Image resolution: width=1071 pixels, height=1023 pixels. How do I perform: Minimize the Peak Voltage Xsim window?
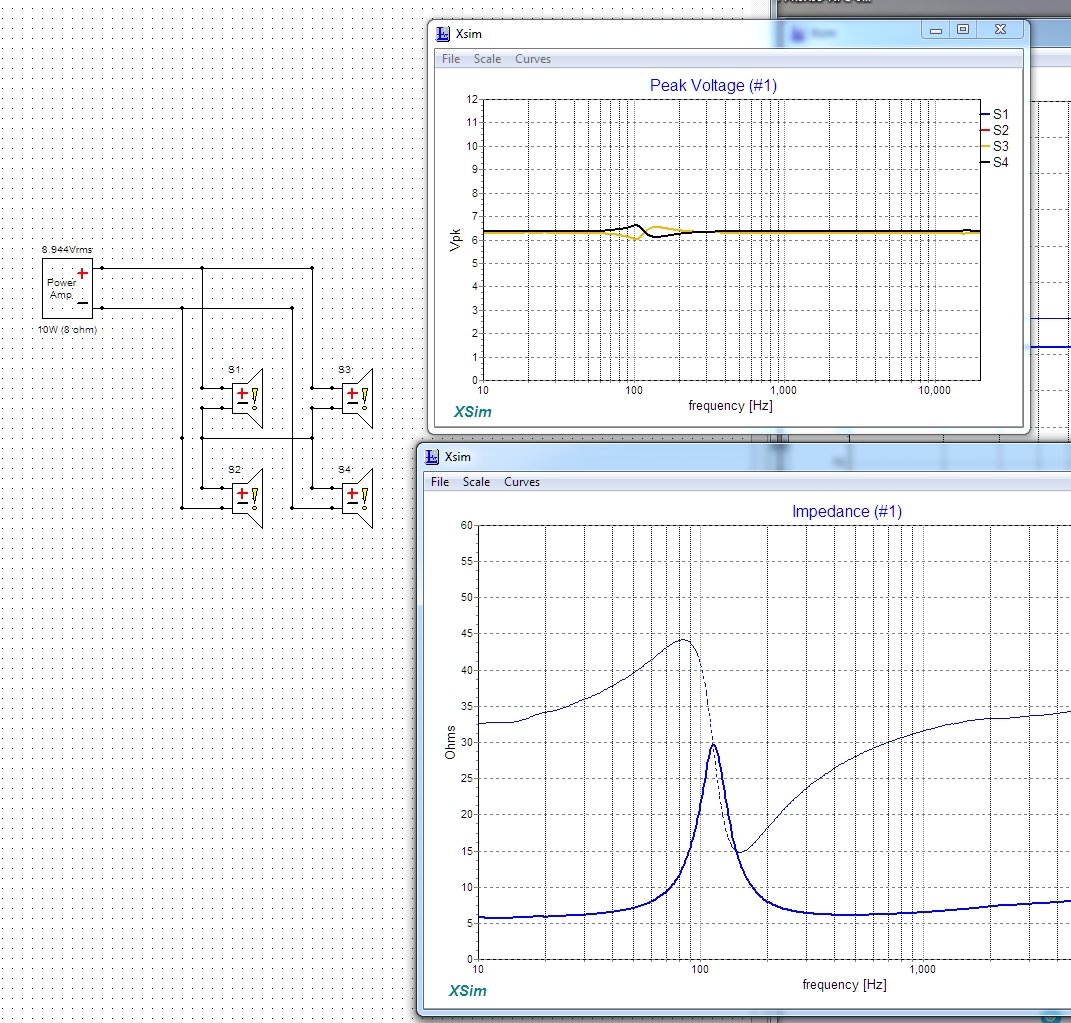[936, 30]
